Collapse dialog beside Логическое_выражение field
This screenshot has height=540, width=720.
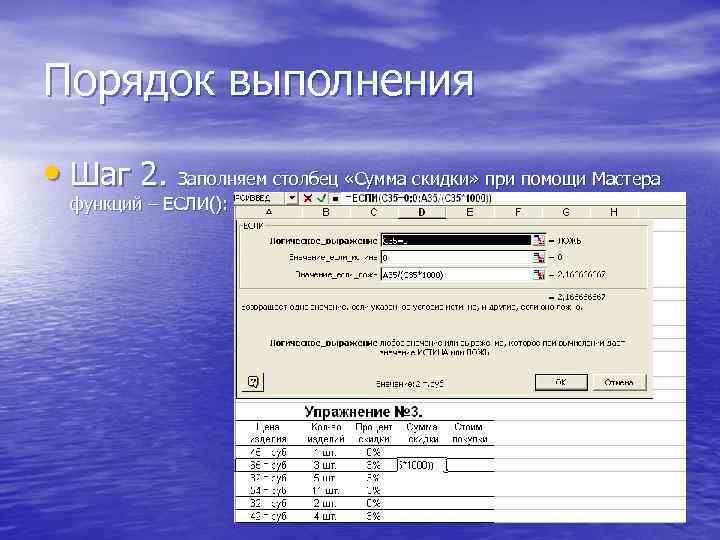[x=538, y=241]
